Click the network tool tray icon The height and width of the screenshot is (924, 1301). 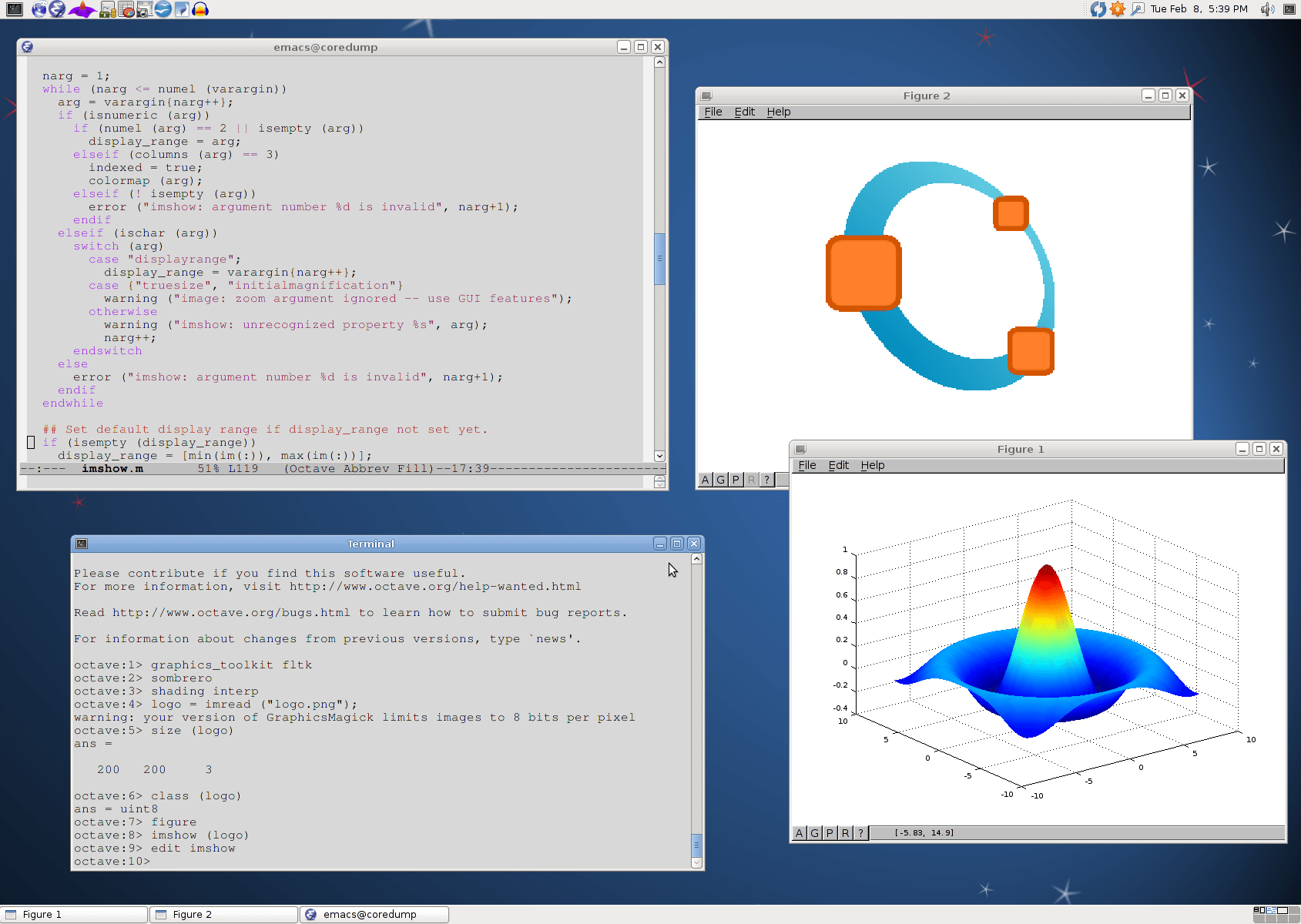click(x=1137, y=9)
